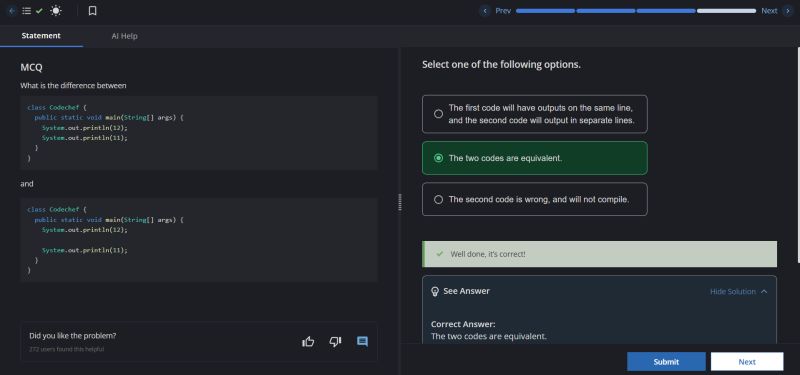
Task: Select 'second code is wrong' option
Action: tap(535, 199)
